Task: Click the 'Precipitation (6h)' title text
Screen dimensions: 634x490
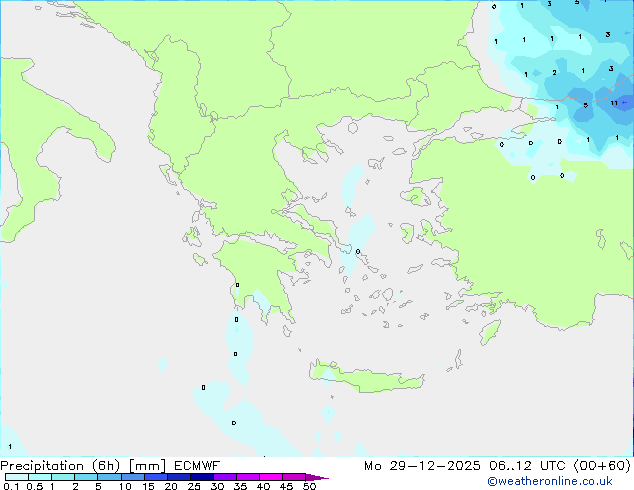Action: 60,466
